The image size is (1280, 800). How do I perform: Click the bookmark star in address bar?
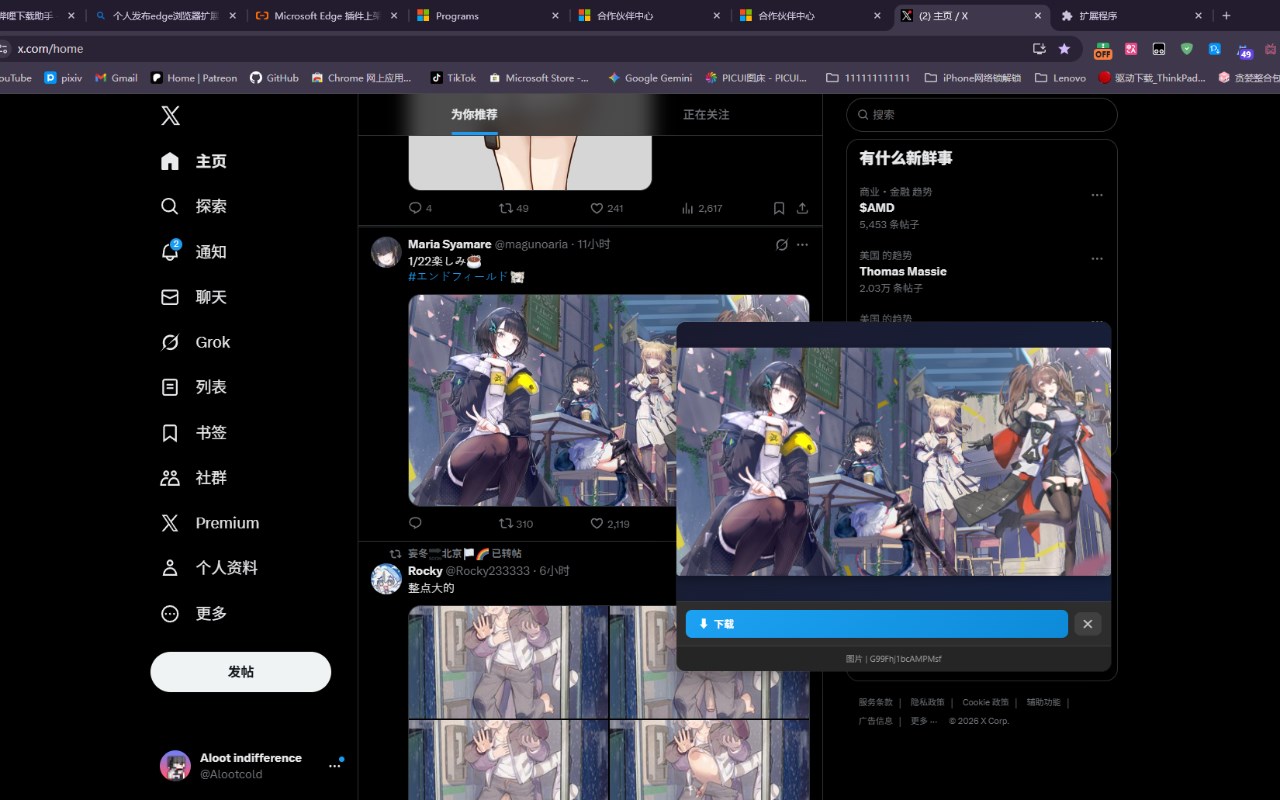(1064, 48)
